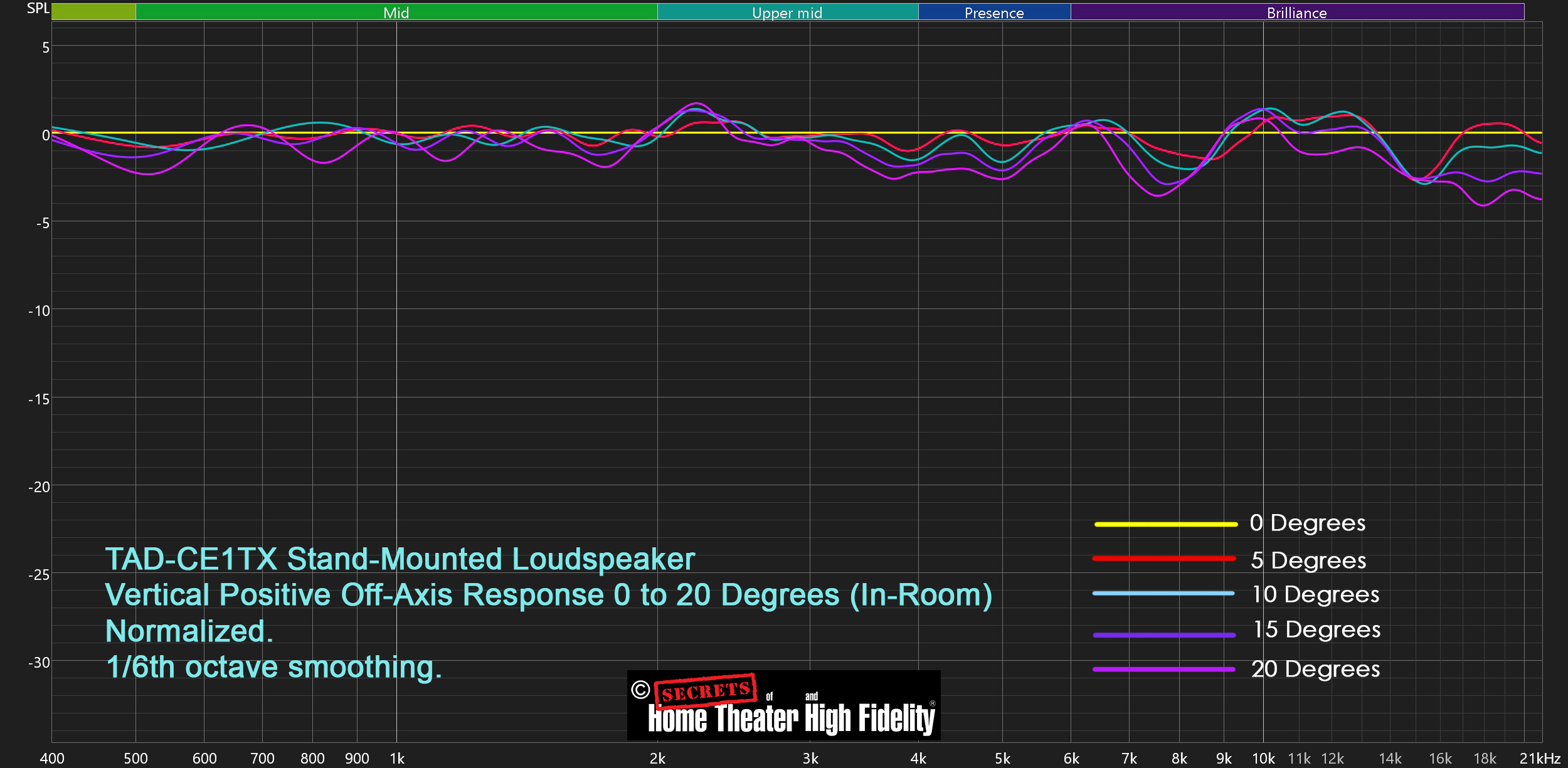Click the '1/6th octave smoothing.' caption line
Viewport: 1568px width, 768px height.
[x=274, y=667]
